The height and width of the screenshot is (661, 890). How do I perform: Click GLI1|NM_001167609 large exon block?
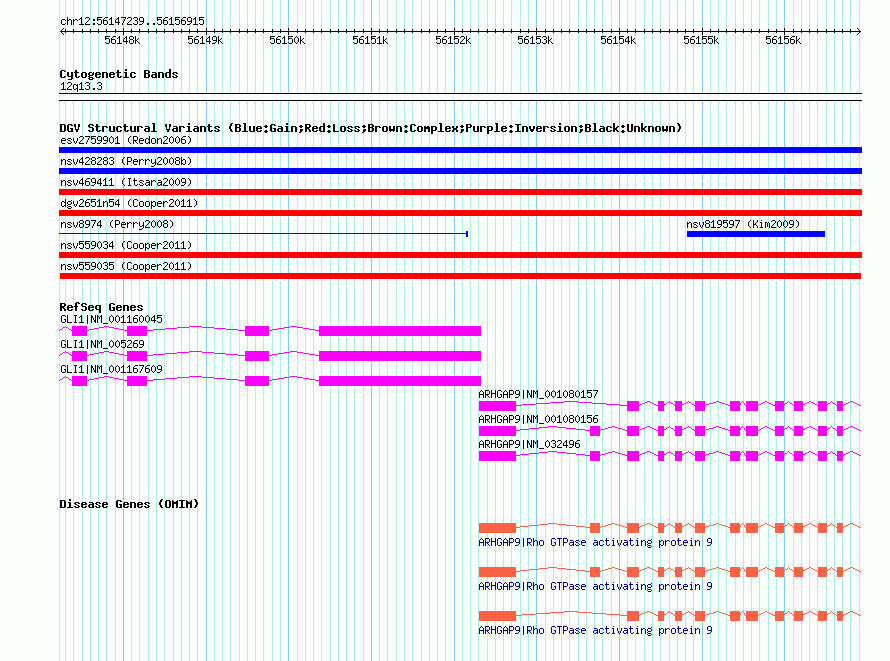[x=400, y=381]
